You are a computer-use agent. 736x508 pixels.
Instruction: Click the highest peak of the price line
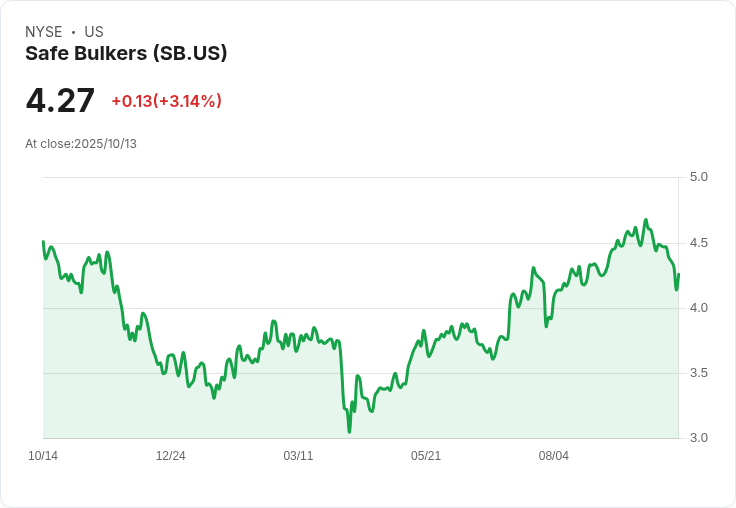coord(645,220)
